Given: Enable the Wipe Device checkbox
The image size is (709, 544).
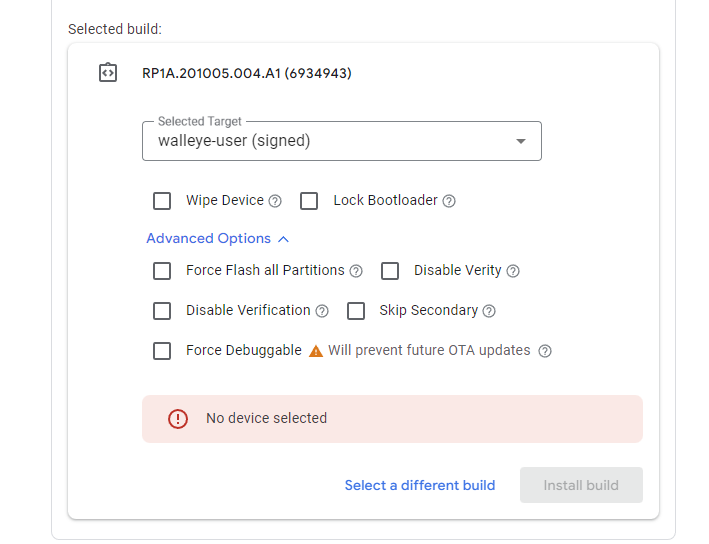Looking at the screenshot, I should point(162,201).
